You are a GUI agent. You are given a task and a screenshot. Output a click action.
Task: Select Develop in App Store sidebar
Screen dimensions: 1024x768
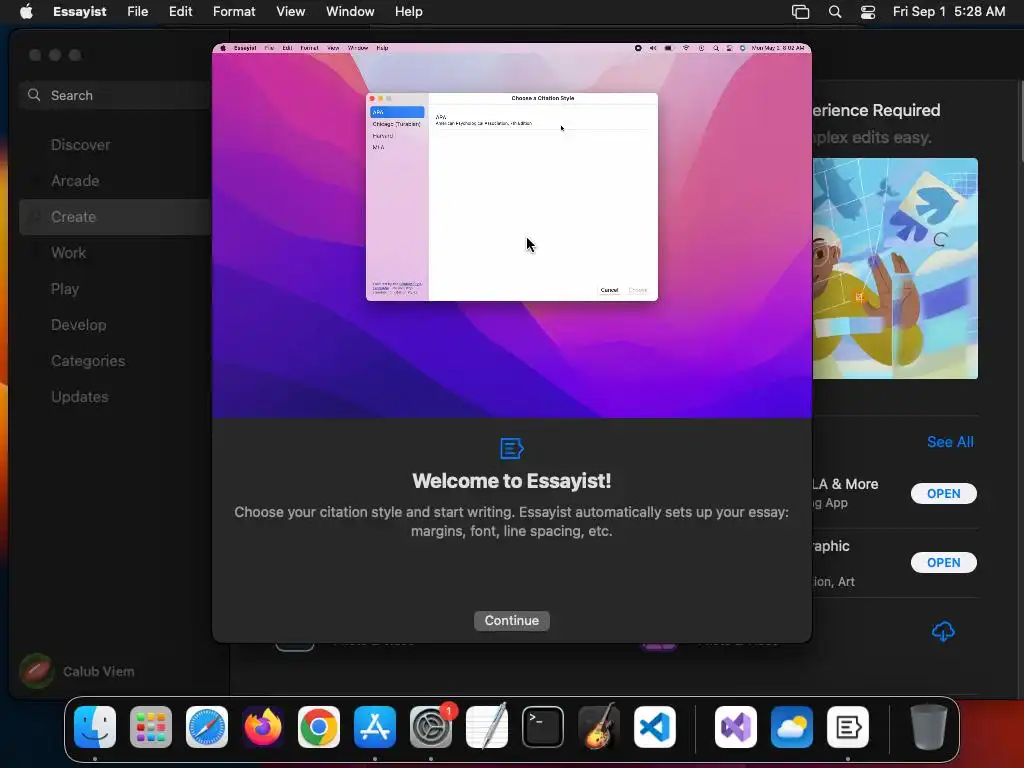click(78, 325)
